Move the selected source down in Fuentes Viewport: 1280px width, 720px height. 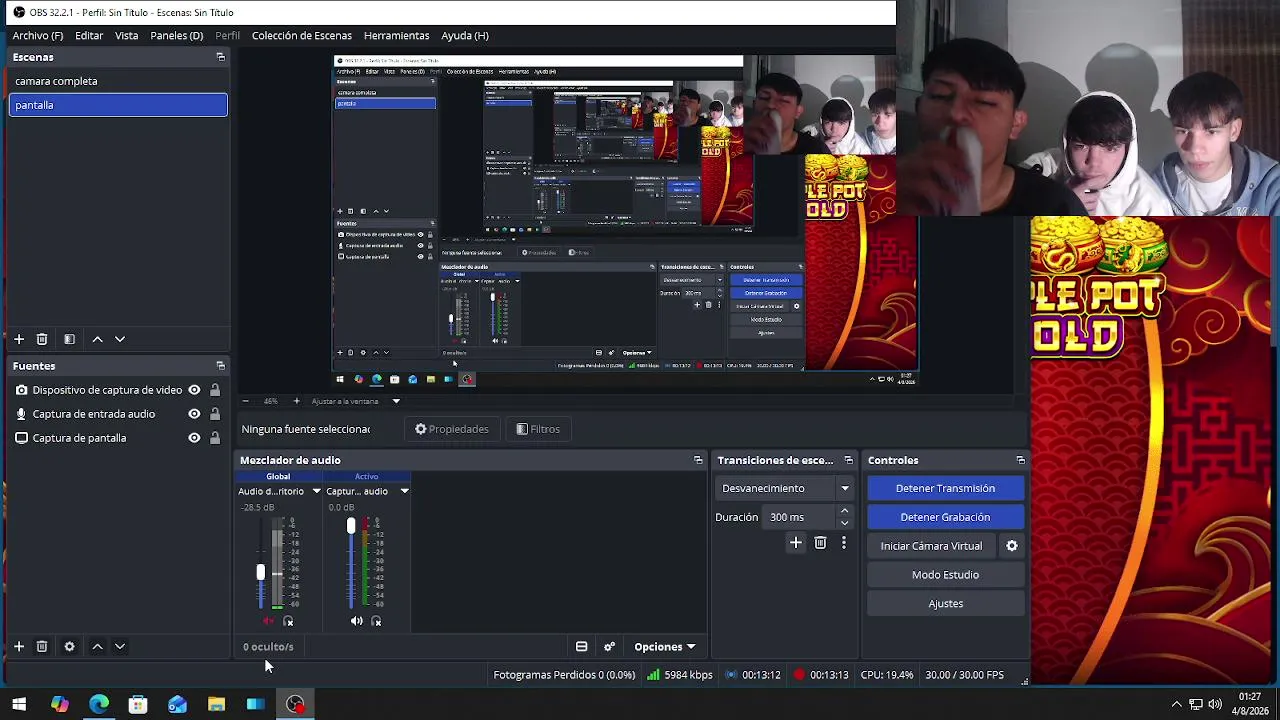coord(120,646)
